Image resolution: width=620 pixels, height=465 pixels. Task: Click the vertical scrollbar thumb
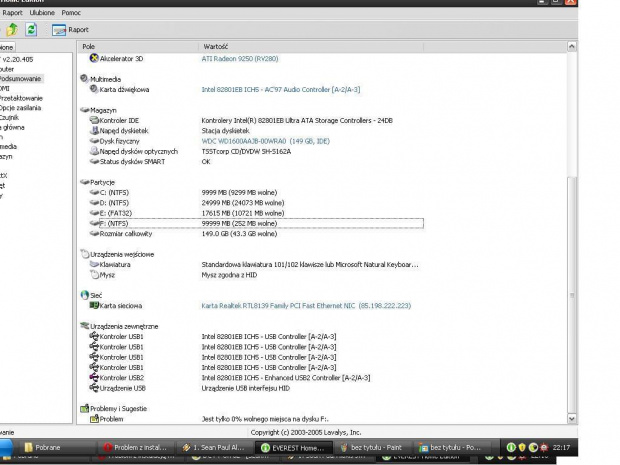pyautogui.click(x=571, y=295)
